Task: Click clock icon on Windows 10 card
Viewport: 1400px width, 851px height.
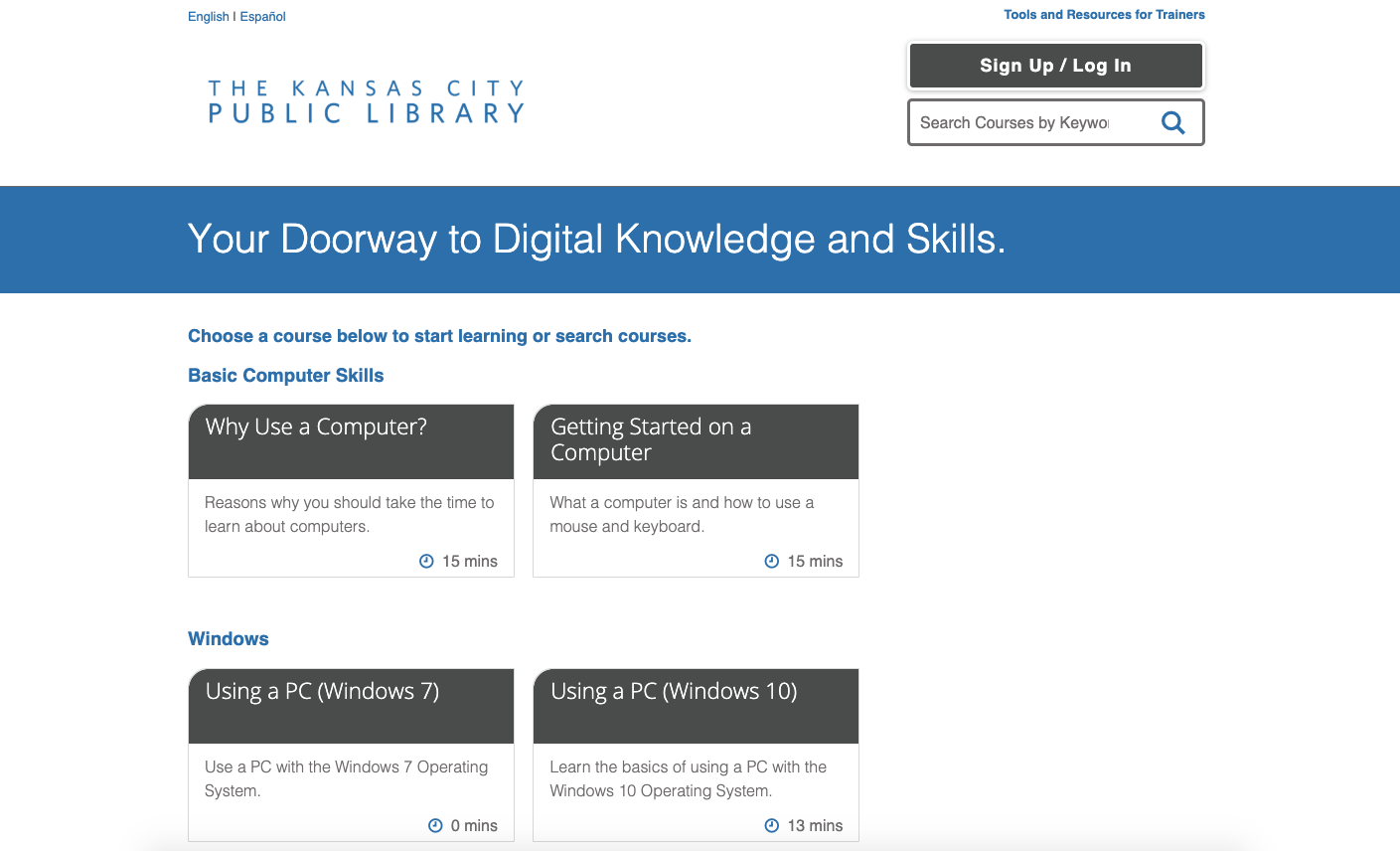Action: click(771, 825)
